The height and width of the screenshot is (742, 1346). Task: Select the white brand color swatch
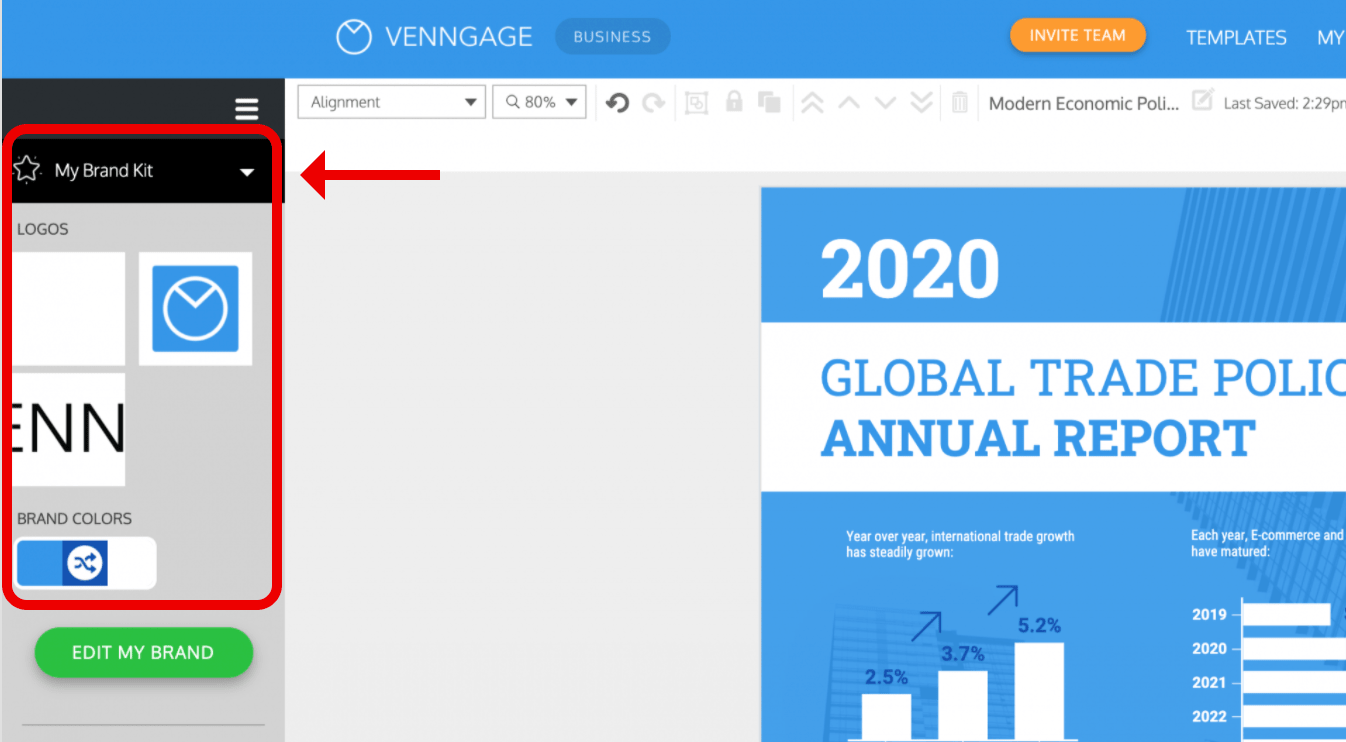pos(131,564)
